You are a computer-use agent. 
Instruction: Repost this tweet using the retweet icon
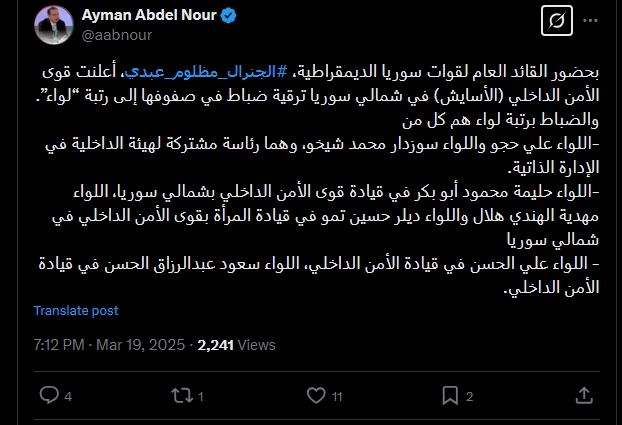tap(181, 396)
